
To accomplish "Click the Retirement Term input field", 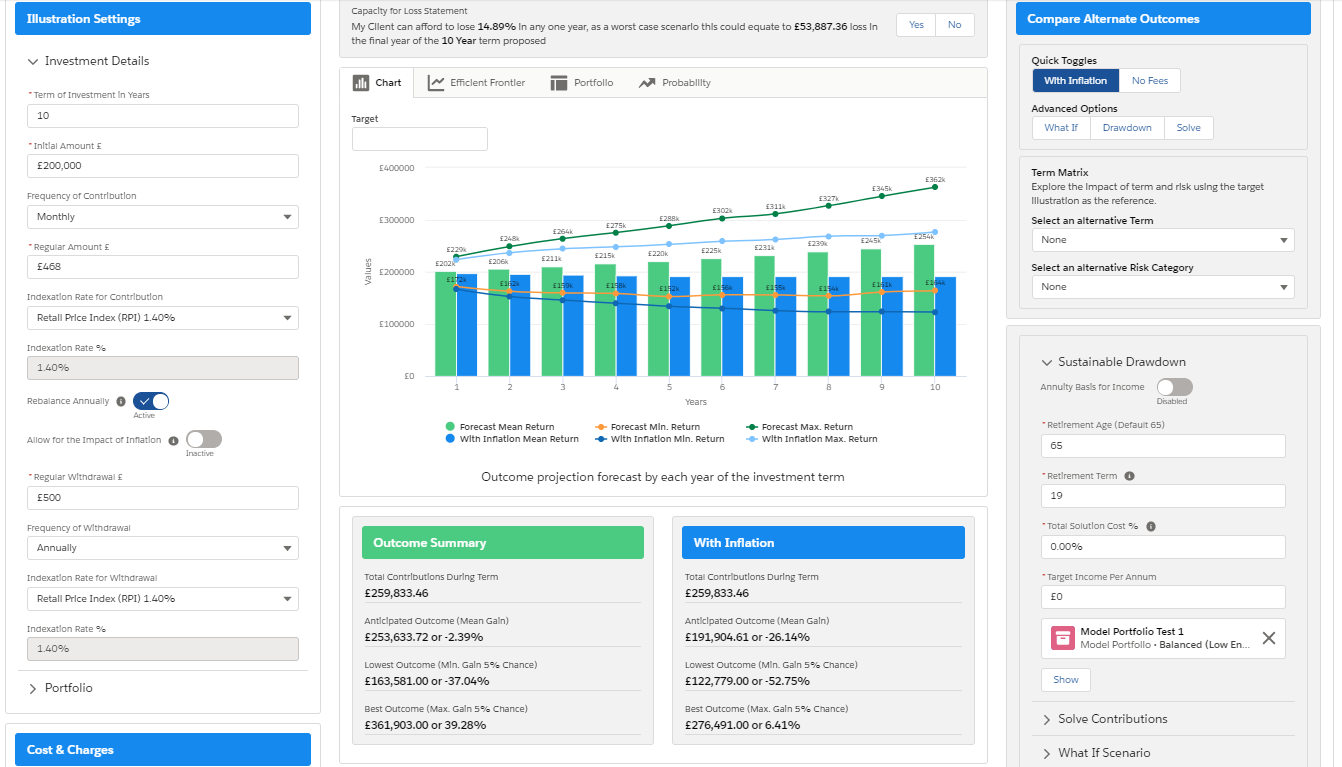I will coord(1163,496).
